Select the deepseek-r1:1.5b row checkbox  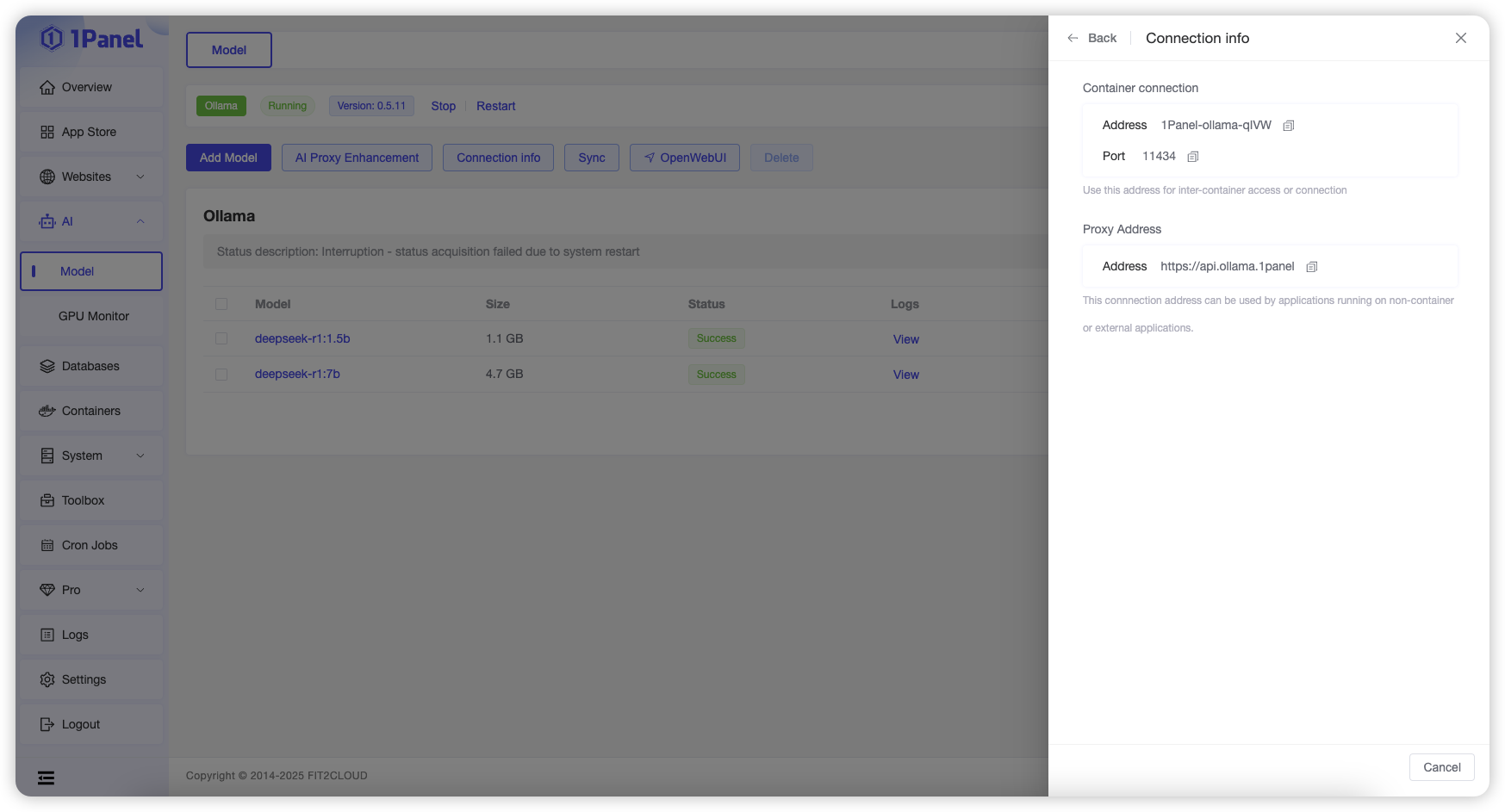[x=221, y=339]
